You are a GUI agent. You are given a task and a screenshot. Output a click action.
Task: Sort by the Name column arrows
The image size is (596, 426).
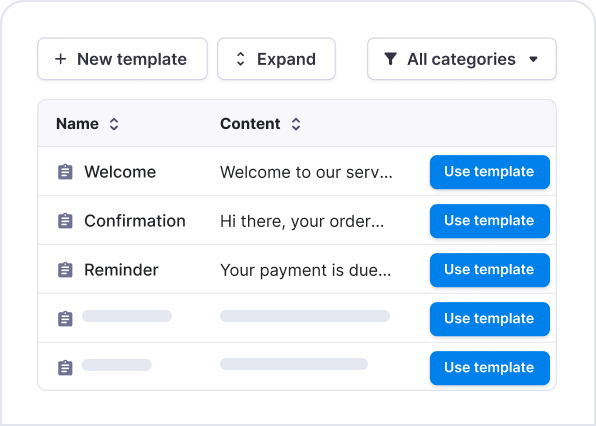[114, 124]
